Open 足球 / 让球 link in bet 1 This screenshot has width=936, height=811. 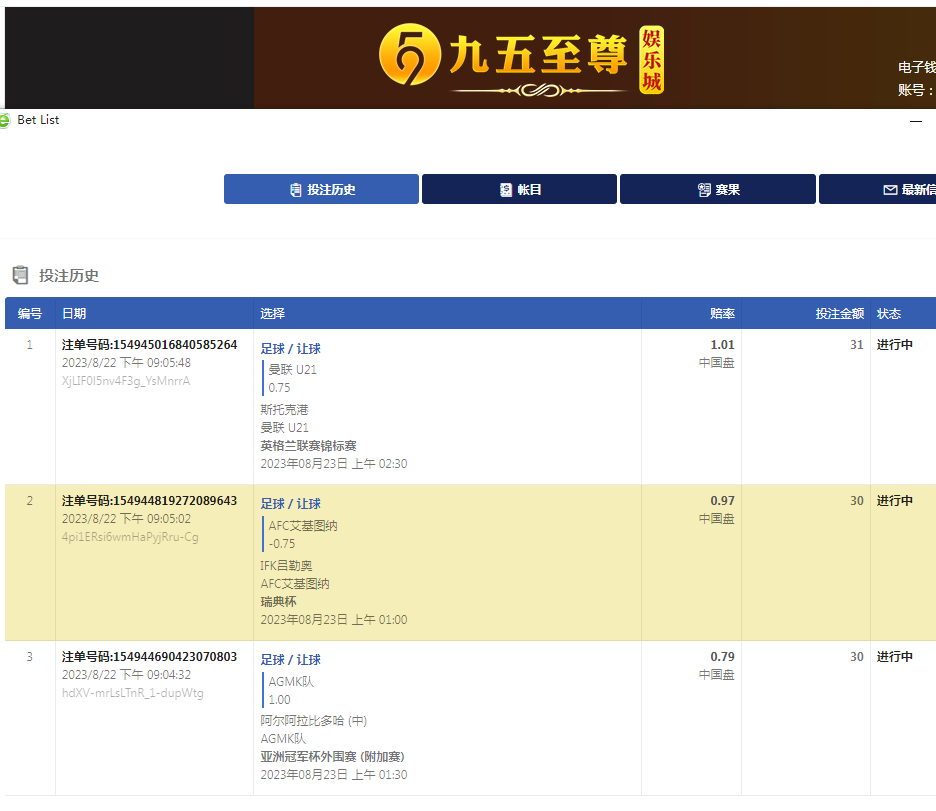click(x=291, y=349)
